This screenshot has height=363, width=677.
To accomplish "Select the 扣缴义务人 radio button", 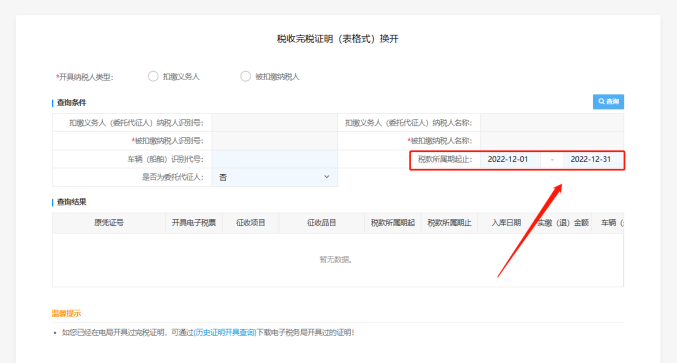I will click(x=153, y=76).
